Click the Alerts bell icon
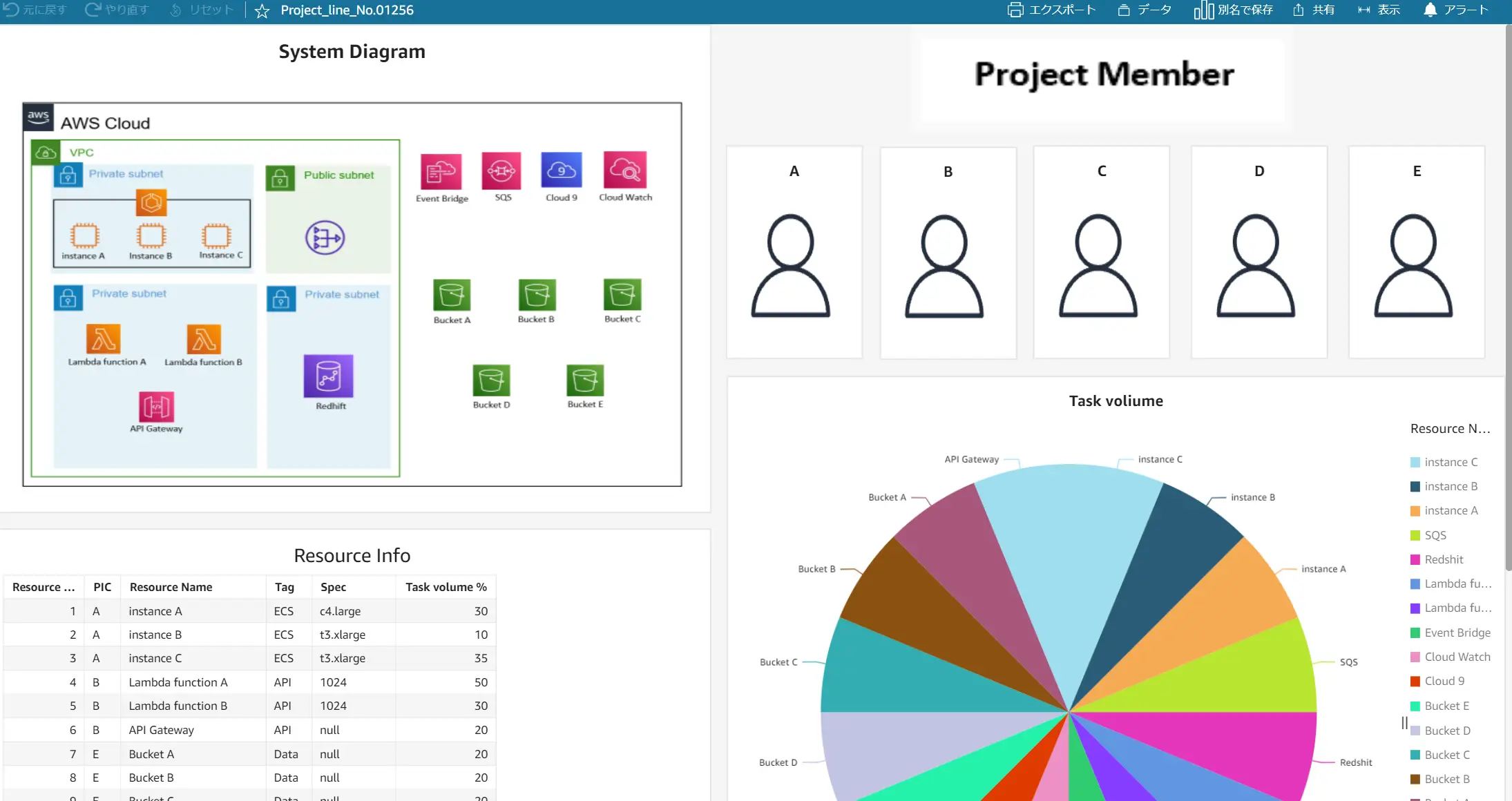This screenshot has height=801, width=1512. 1430,10
